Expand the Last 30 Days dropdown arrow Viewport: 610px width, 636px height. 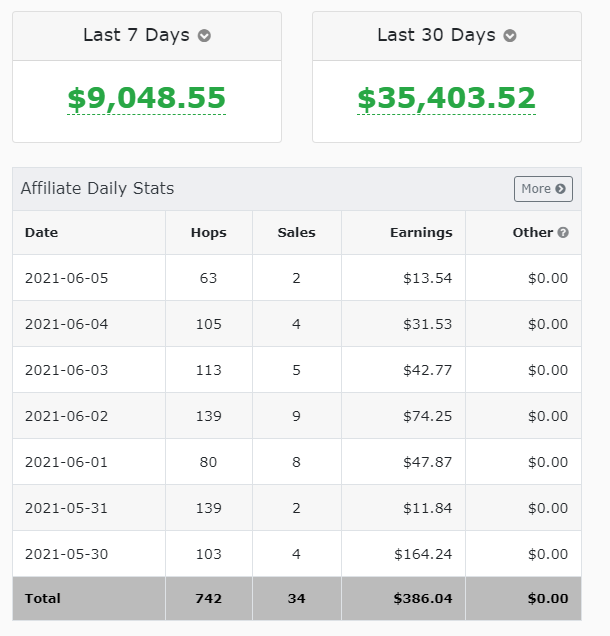click(510, 36)
